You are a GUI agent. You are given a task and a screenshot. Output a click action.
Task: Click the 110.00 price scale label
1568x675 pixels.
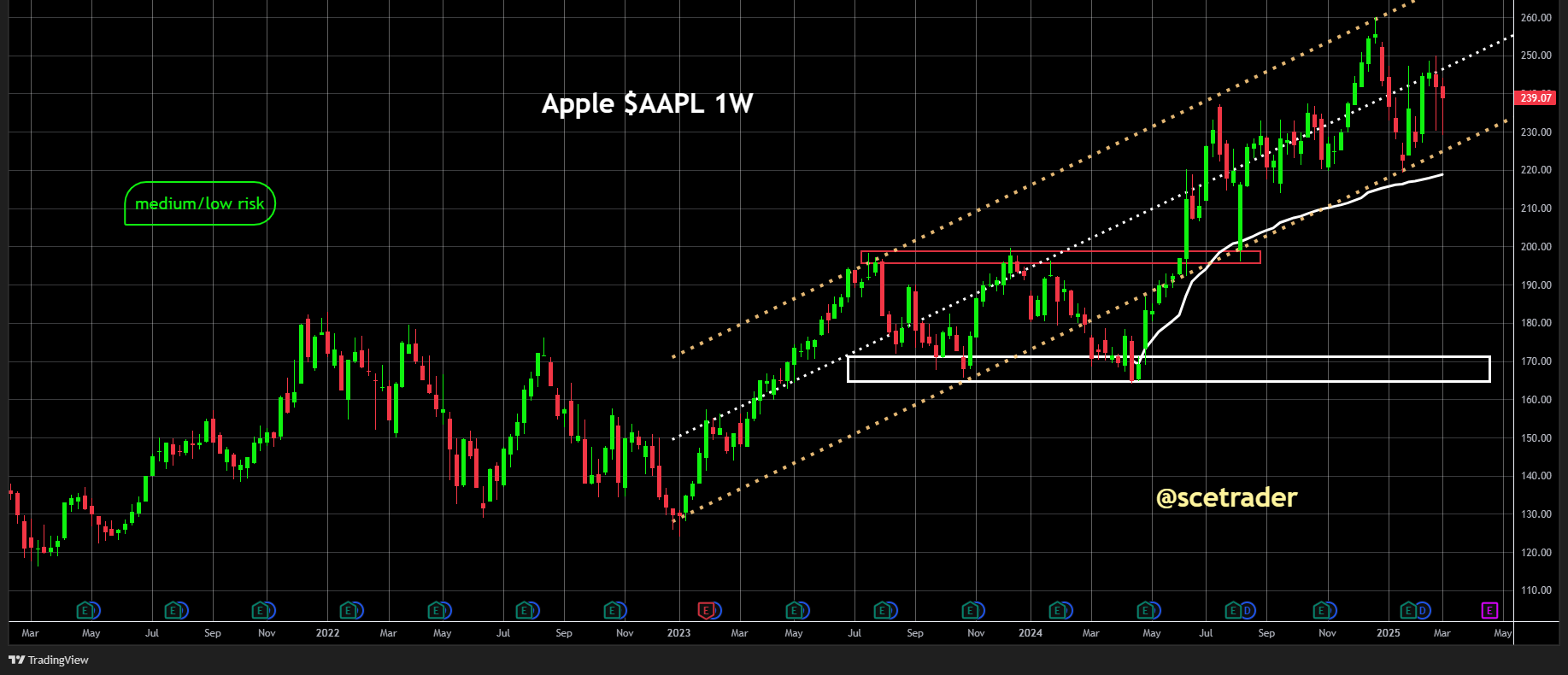pyautogui.click(x=1536, y=590)
